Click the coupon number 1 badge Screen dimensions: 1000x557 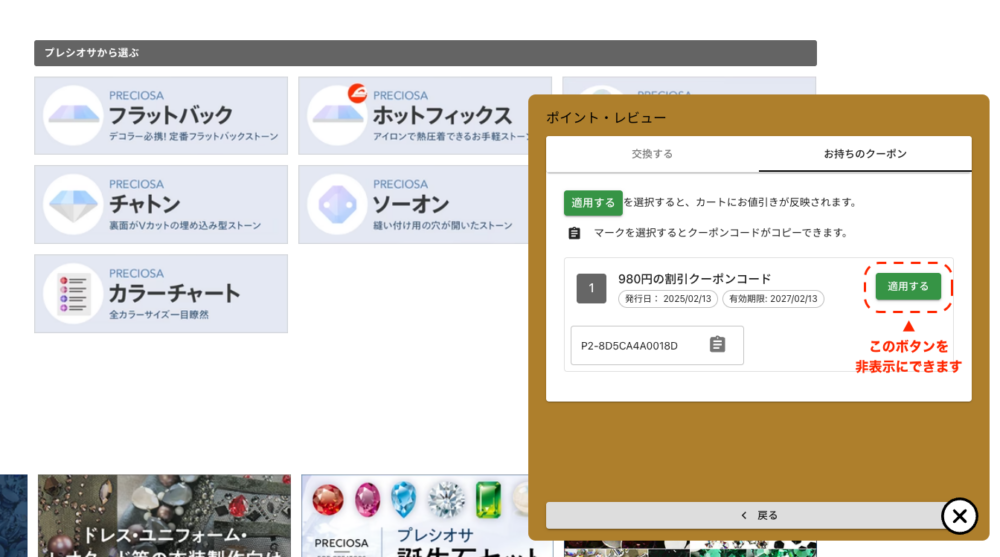591,288
